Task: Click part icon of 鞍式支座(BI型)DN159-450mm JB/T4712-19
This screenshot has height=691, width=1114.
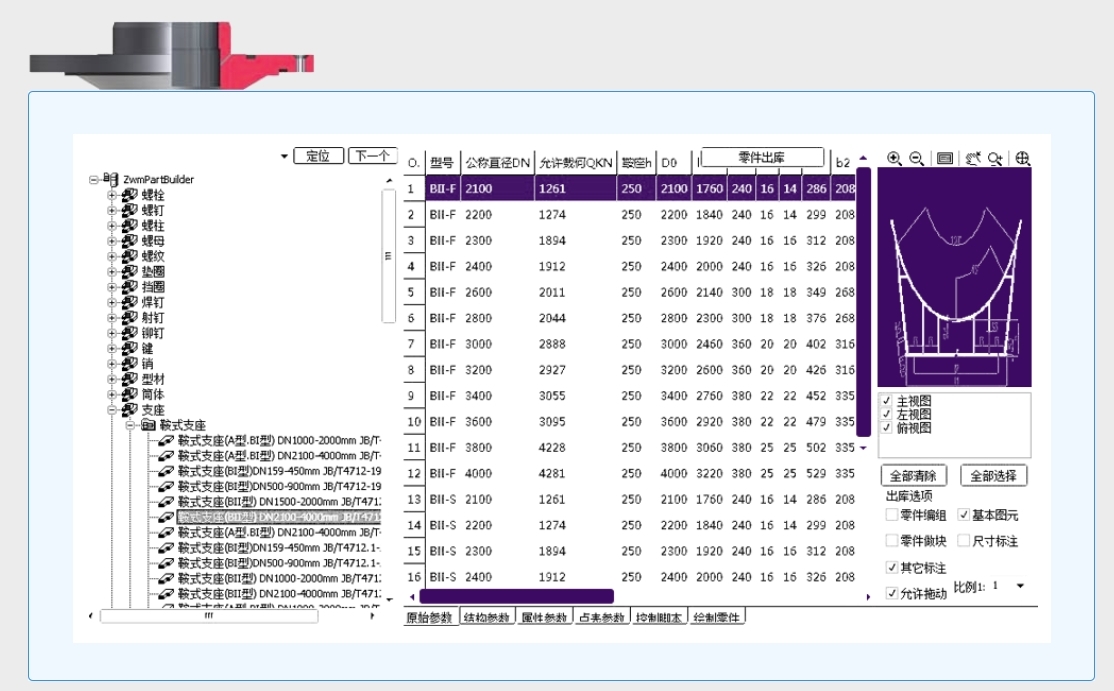Action: [x=166, y=471]
